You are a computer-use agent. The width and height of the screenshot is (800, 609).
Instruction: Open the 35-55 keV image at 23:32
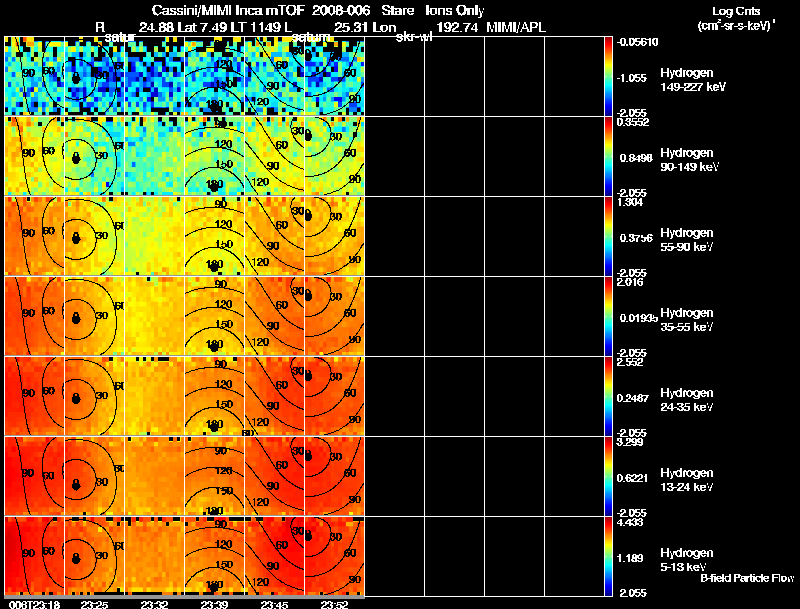(x=155, y=316)
